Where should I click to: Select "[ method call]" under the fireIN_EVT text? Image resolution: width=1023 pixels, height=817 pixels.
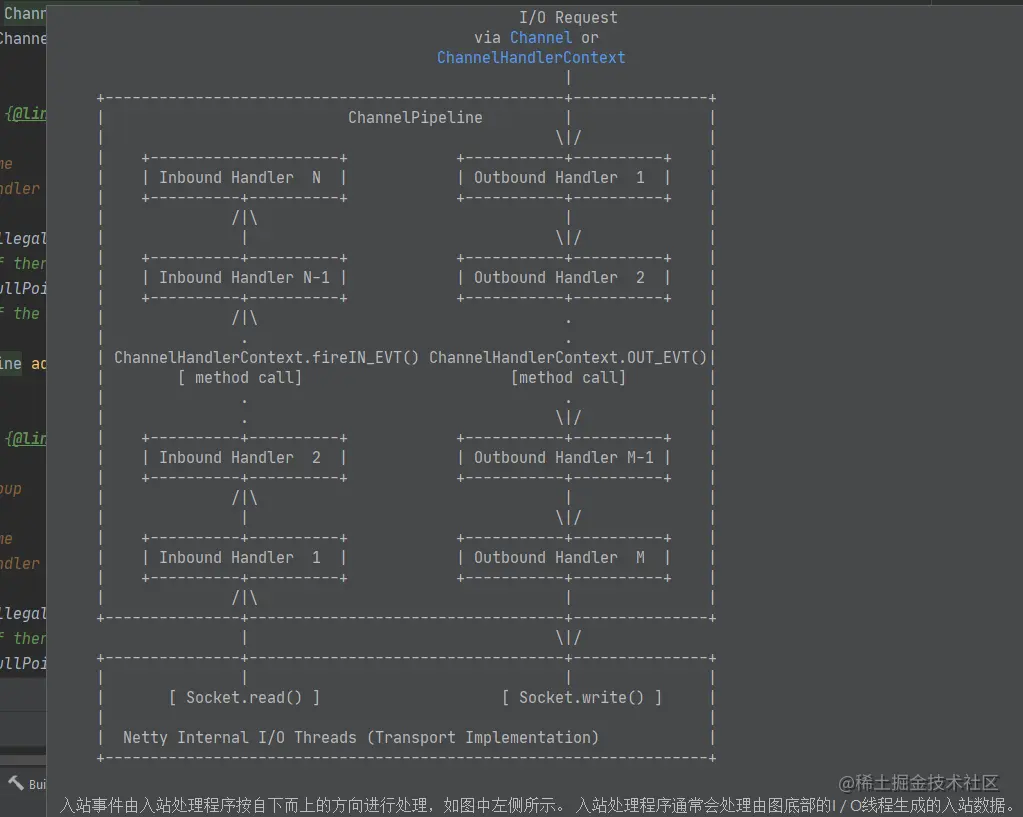click(x=240, y=377)
